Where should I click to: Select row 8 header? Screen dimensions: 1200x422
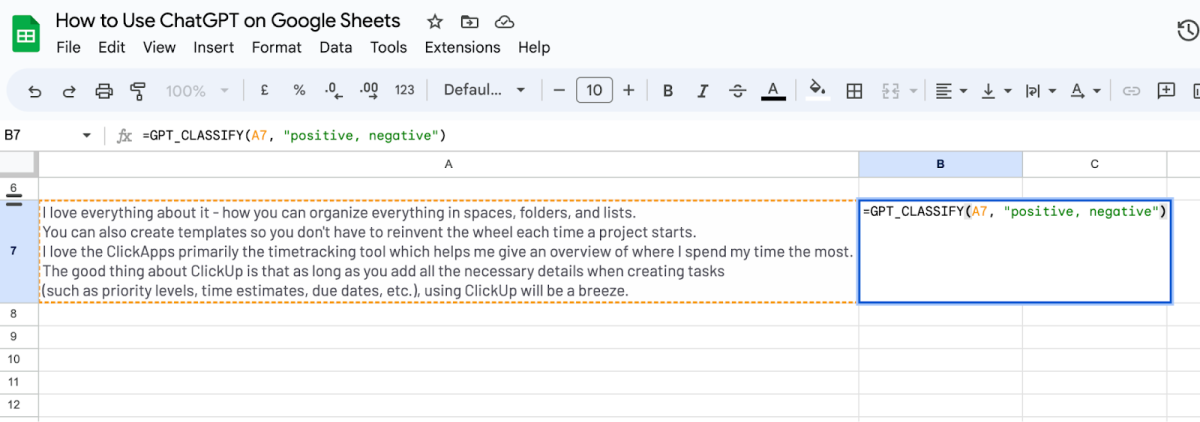(x=14, y=313)
